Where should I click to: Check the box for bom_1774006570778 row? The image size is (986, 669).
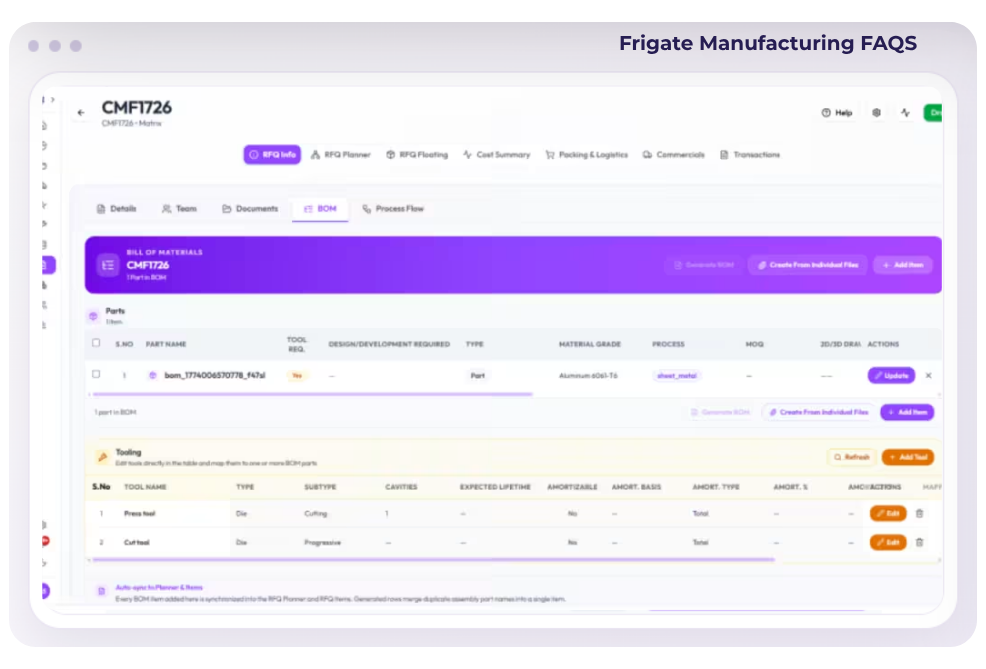96,374
